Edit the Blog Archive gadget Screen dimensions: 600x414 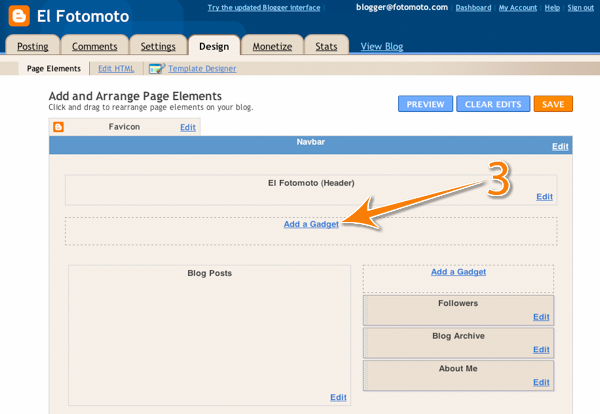541,349
